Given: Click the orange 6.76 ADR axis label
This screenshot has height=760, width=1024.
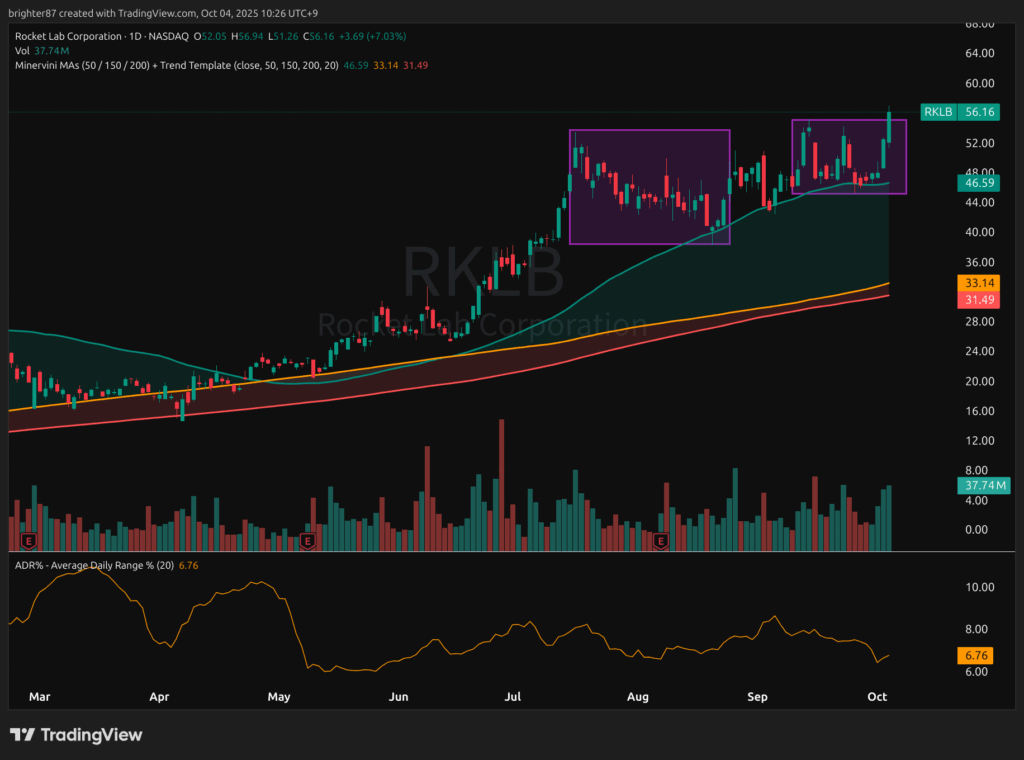Looking at the screenshot, I should 975,655.
